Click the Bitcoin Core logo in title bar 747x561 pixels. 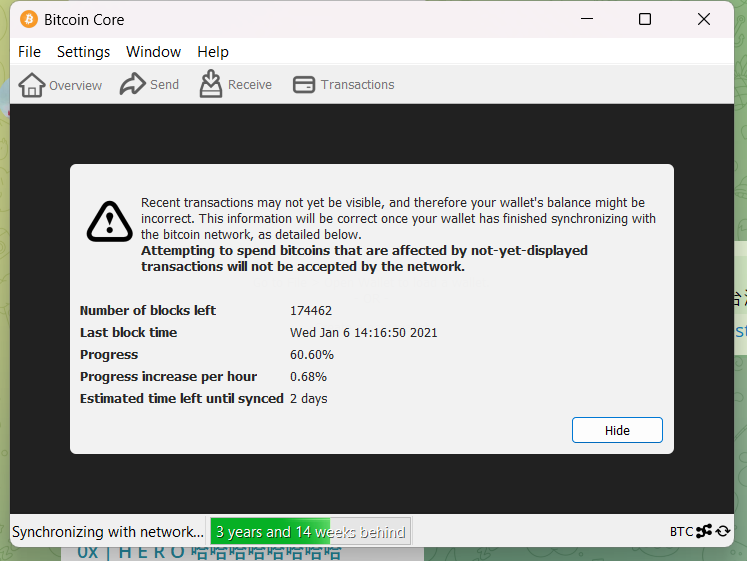(x=29, y=20)
